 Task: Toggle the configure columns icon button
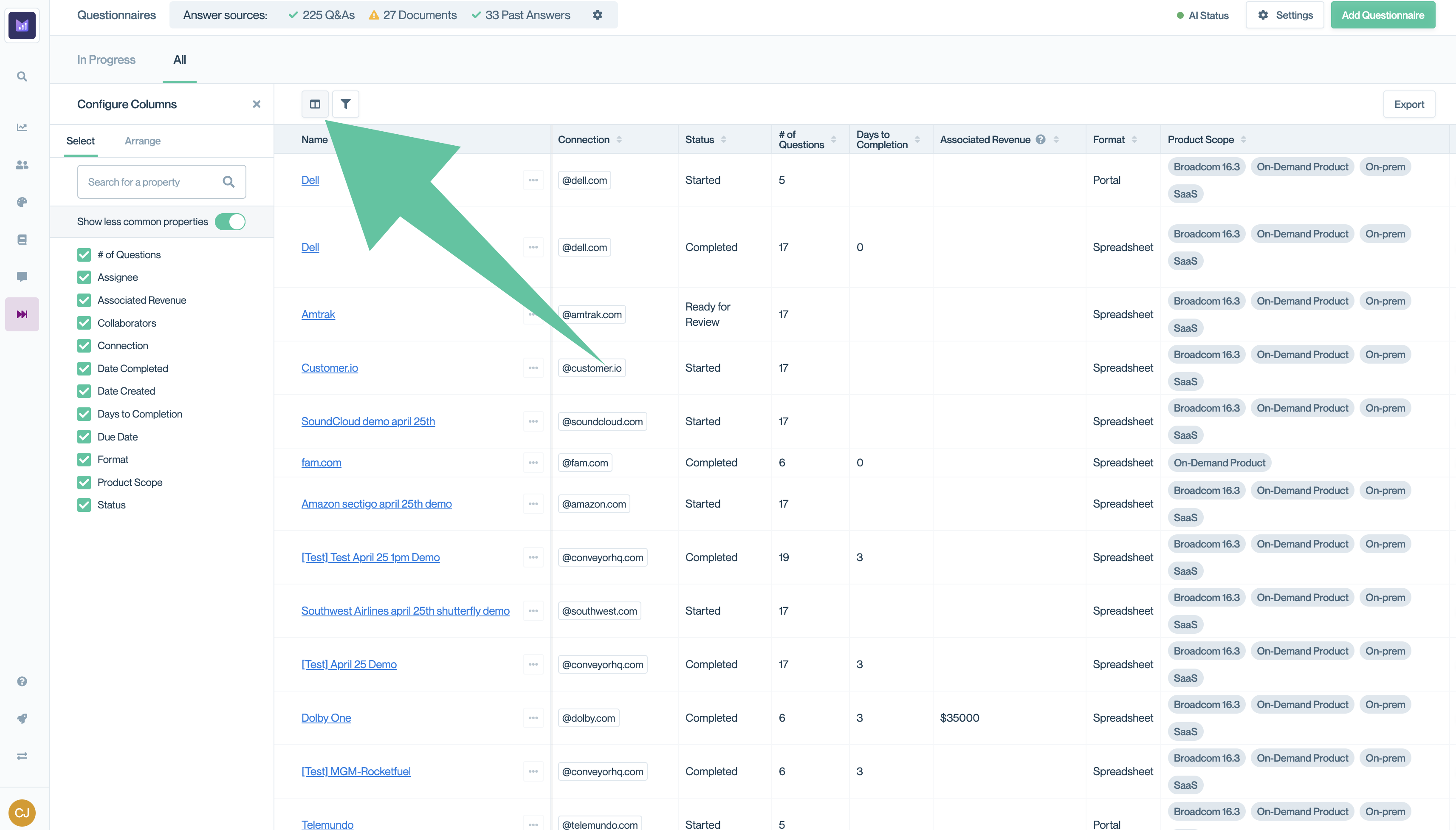pos(315,104)
